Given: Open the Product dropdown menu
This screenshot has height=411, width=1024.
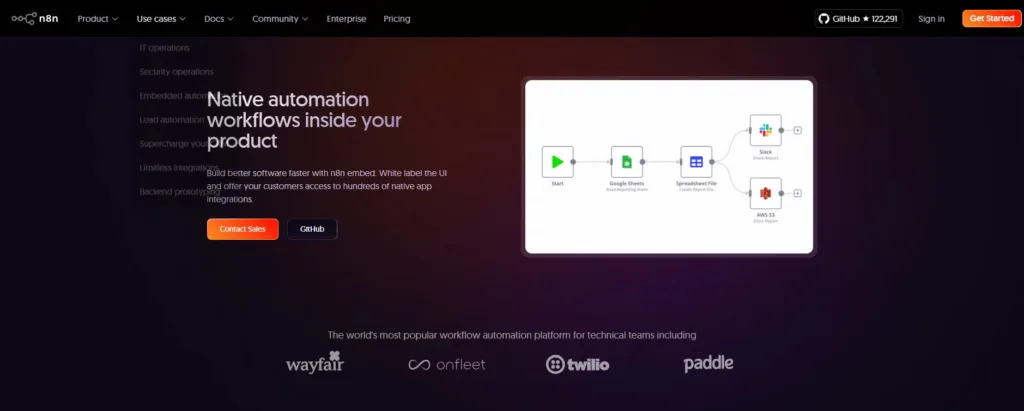Looking at the screenshot, I should [98, 19].
